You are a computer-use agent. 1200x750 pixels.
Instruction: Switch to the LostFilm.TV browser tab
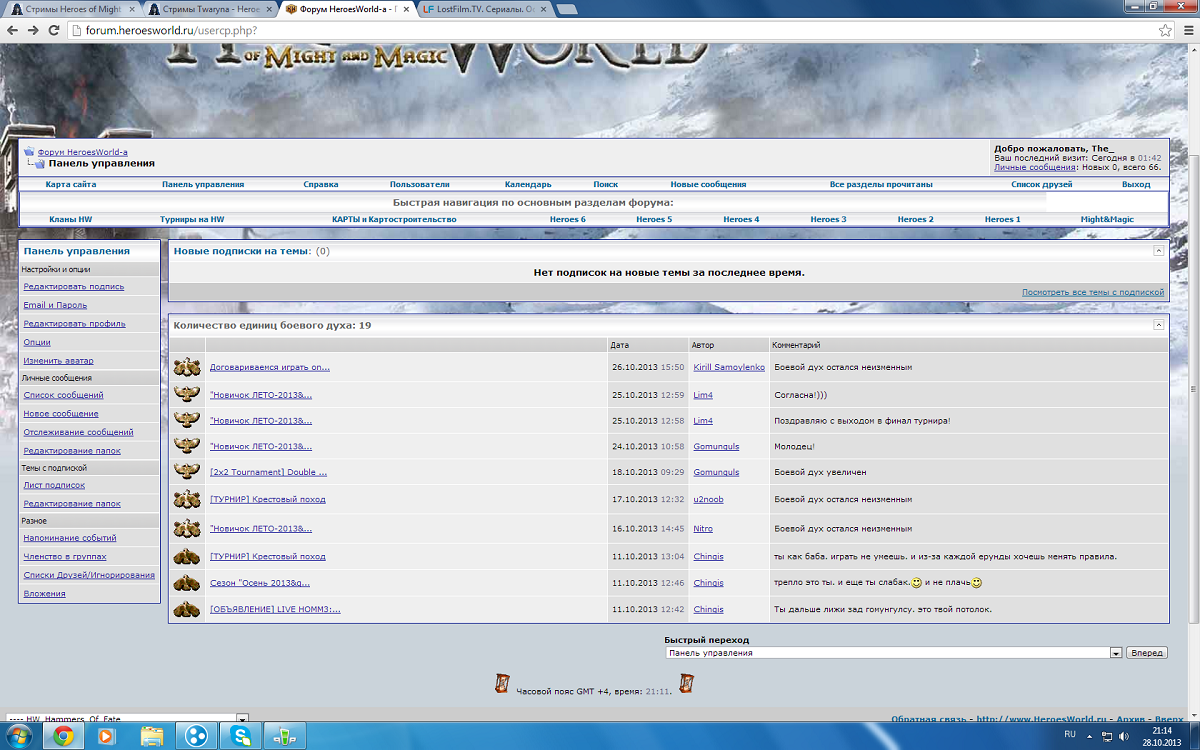(482, 8)
